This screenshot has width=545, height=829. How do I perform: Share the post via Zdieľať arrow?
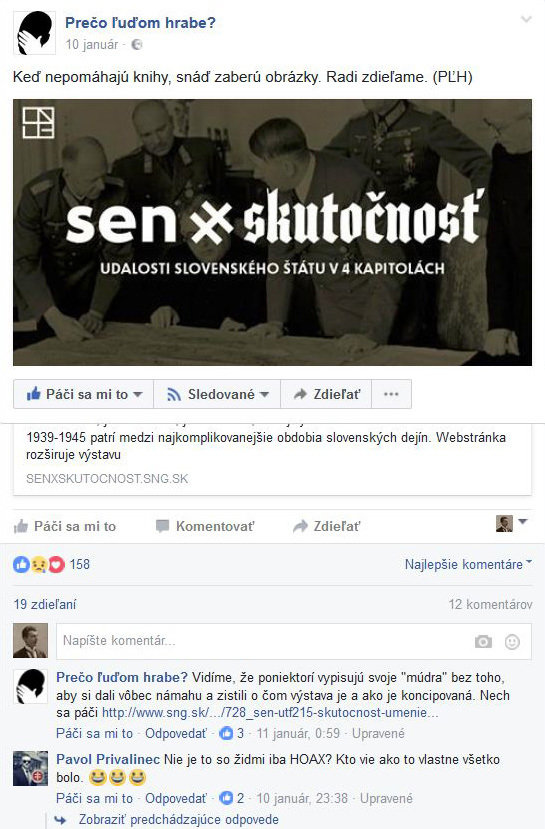327,526
